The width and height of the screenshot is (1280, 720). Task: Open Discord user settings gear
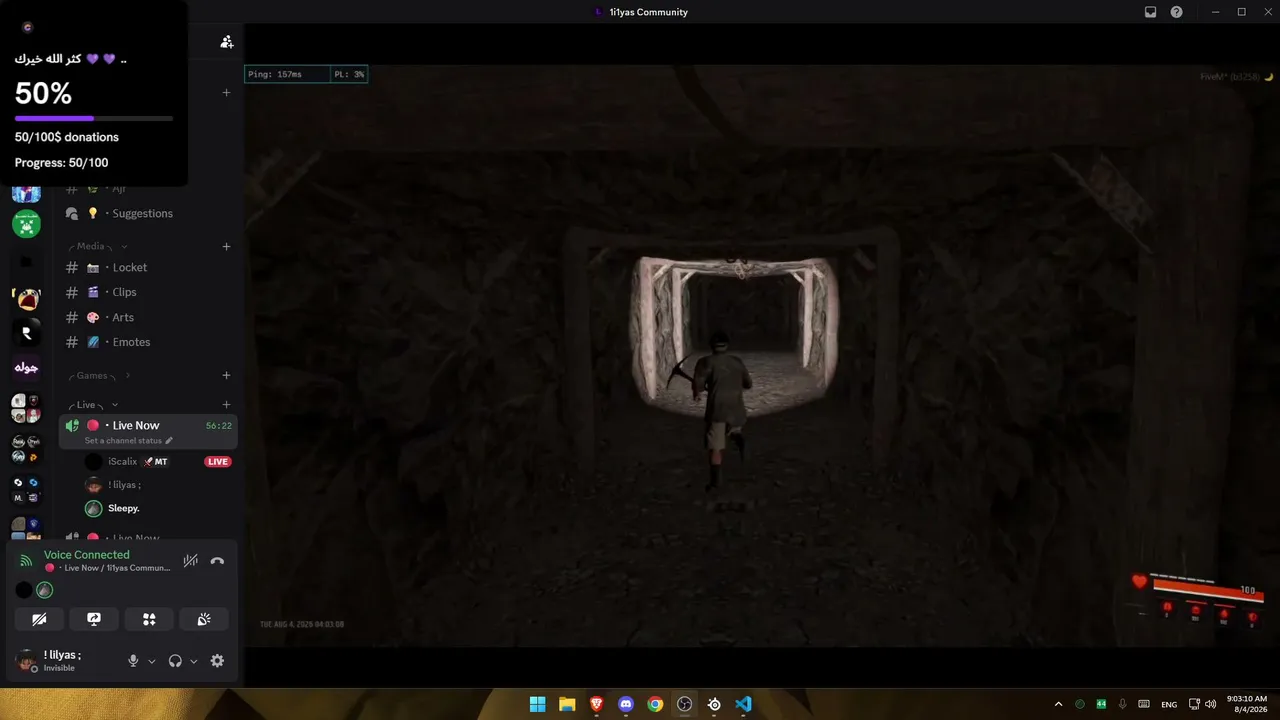217,661
